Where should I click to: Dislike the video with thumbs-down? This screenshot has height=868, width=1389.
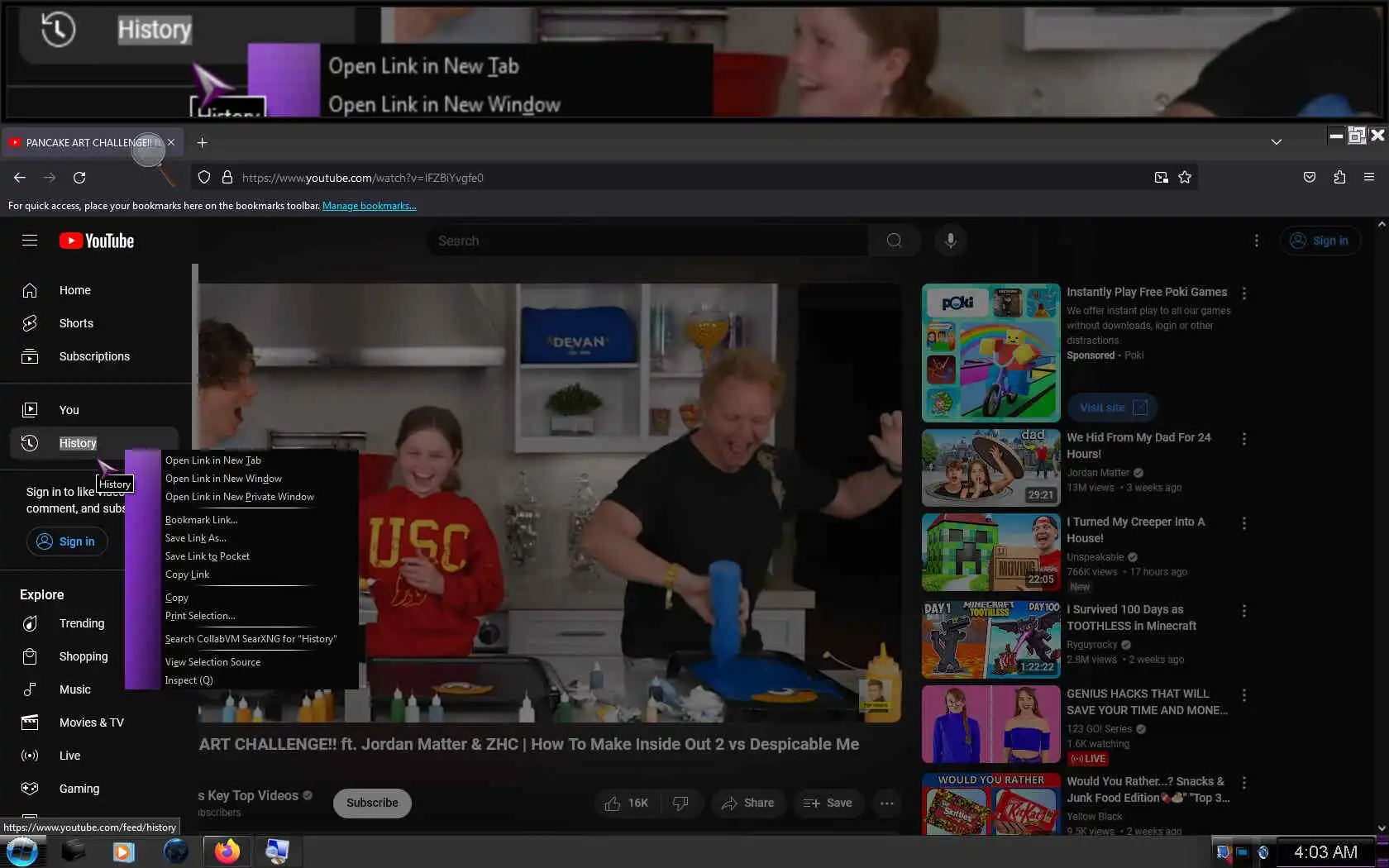[x=680, y=803]
